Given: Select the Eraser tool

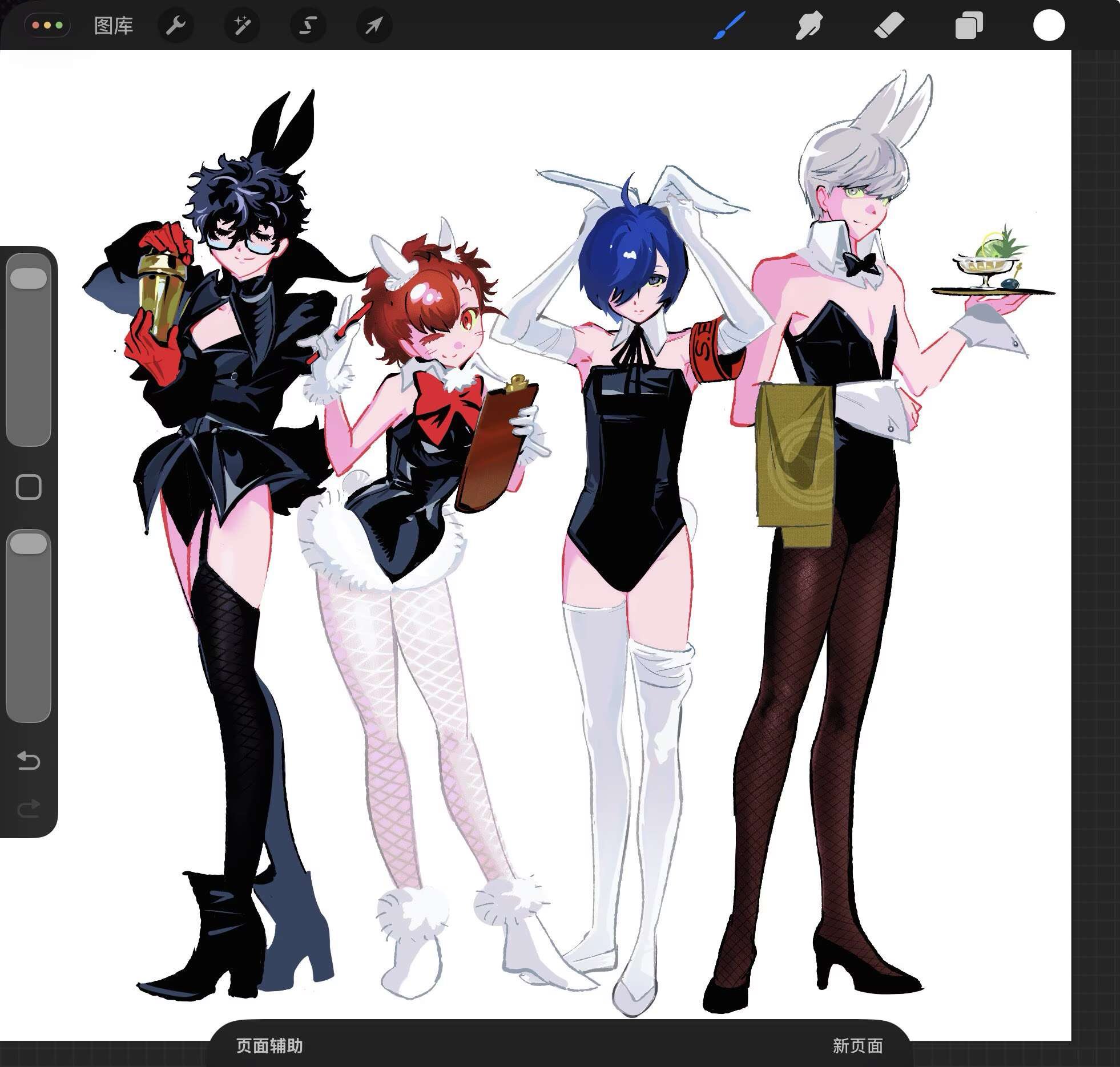Looking at the screenshot, I should [889, 26].
